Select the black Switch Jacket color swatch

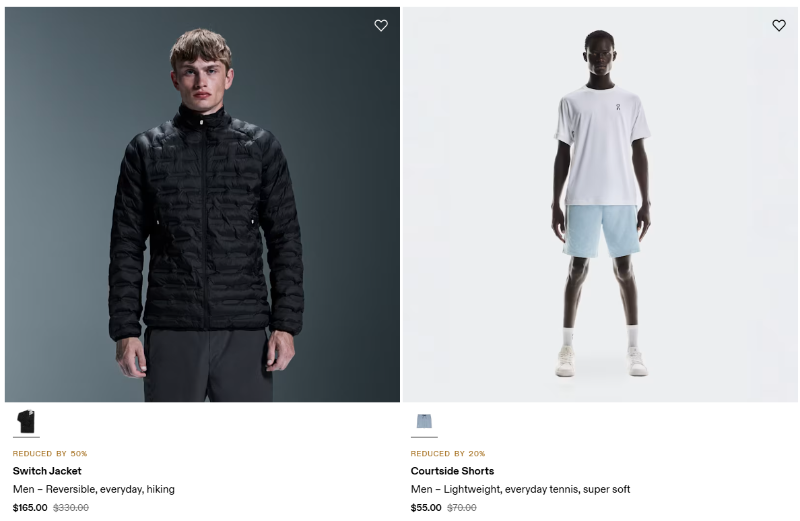(26, 421)
